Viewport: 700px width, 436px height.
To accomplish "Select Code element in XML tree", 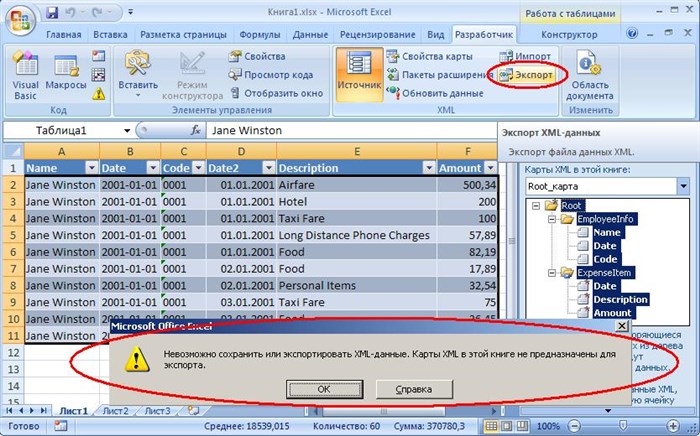I will pos(605,259).
